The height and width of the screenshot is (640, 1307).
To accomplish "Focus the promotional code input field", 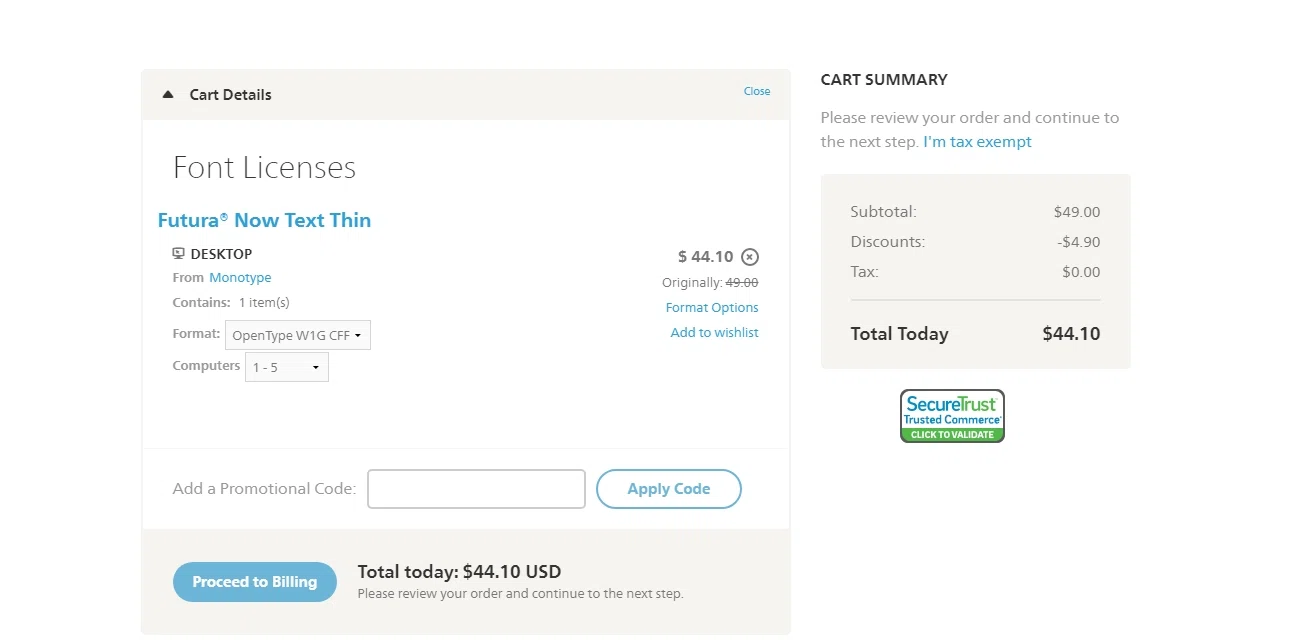I will (x=476, y=489).
